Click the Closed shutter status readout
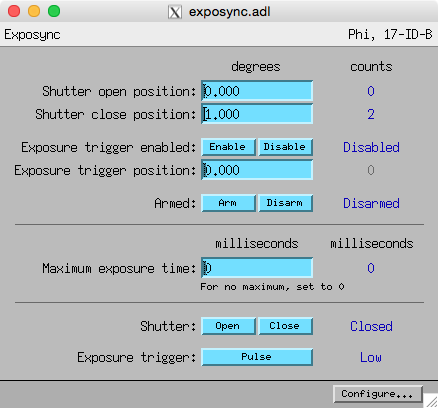438x408 pixels. pyautogui.click(x=371, y=326)
